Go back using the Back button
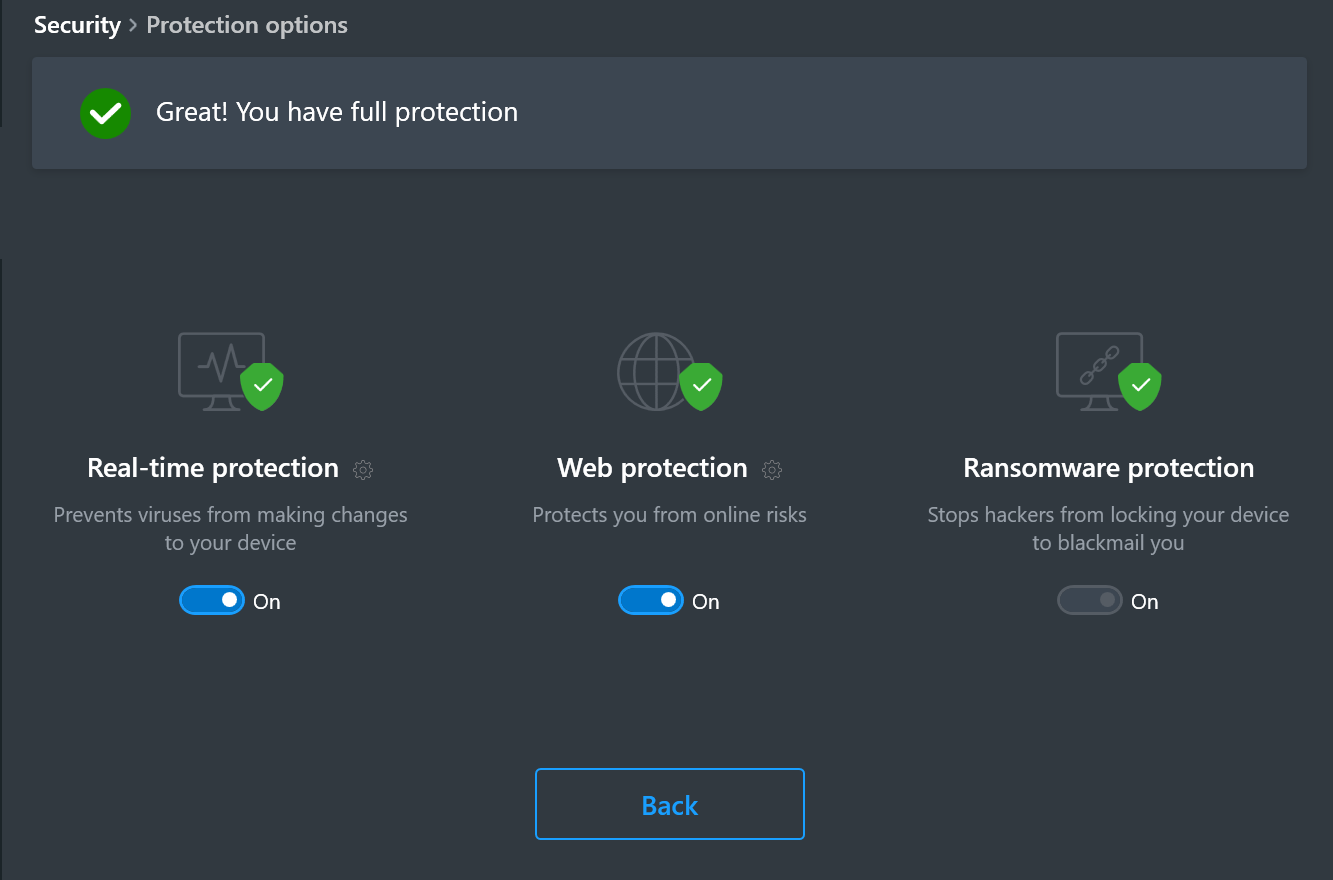This screenshot has height=880, width=1333. [x=670, y=804]
